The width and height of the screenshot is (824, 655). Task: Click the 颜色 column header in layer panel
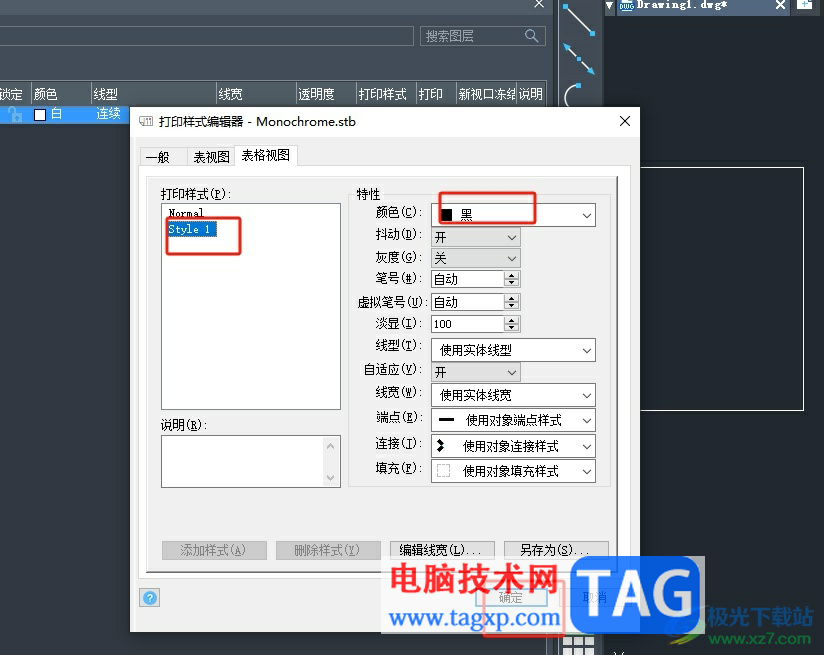pyautogui.click(x=61, y=94)
